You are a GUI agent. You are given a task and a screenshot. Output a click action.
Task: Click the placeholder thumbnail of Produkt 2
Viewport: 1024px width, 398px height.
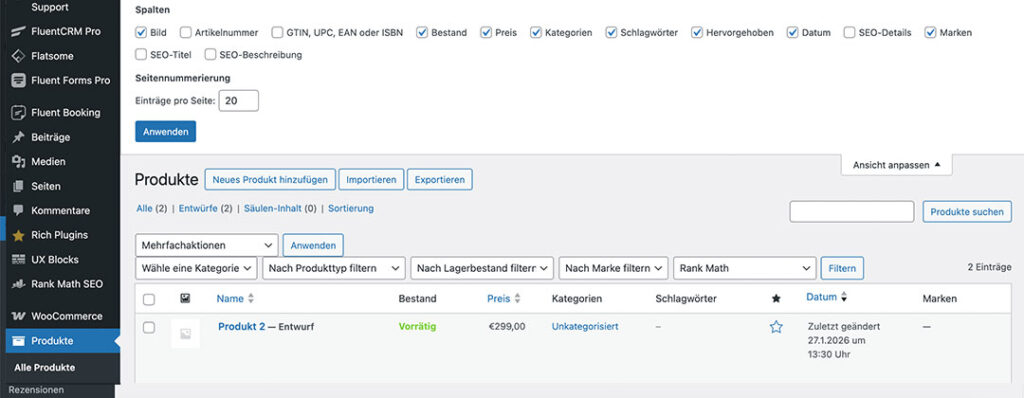click(185, 333)
